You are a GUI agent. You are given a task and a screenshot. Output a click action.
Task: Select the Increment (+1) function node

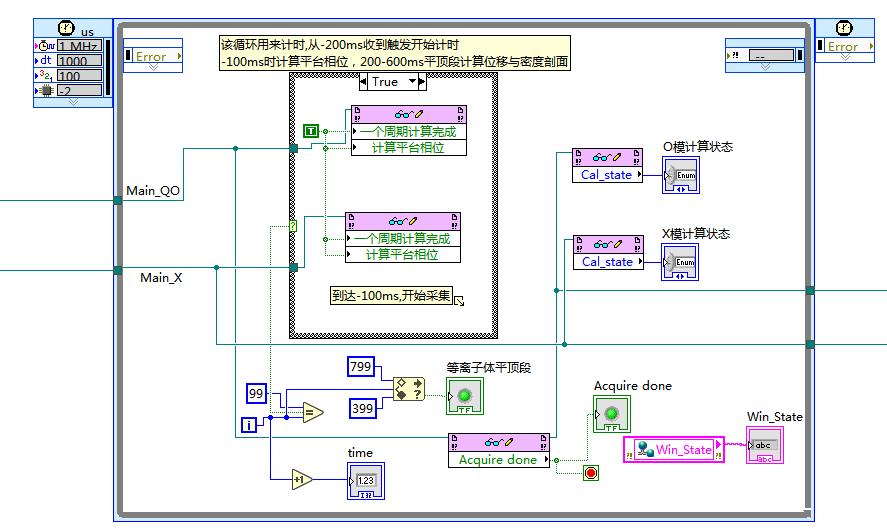[x=302, y=480]
